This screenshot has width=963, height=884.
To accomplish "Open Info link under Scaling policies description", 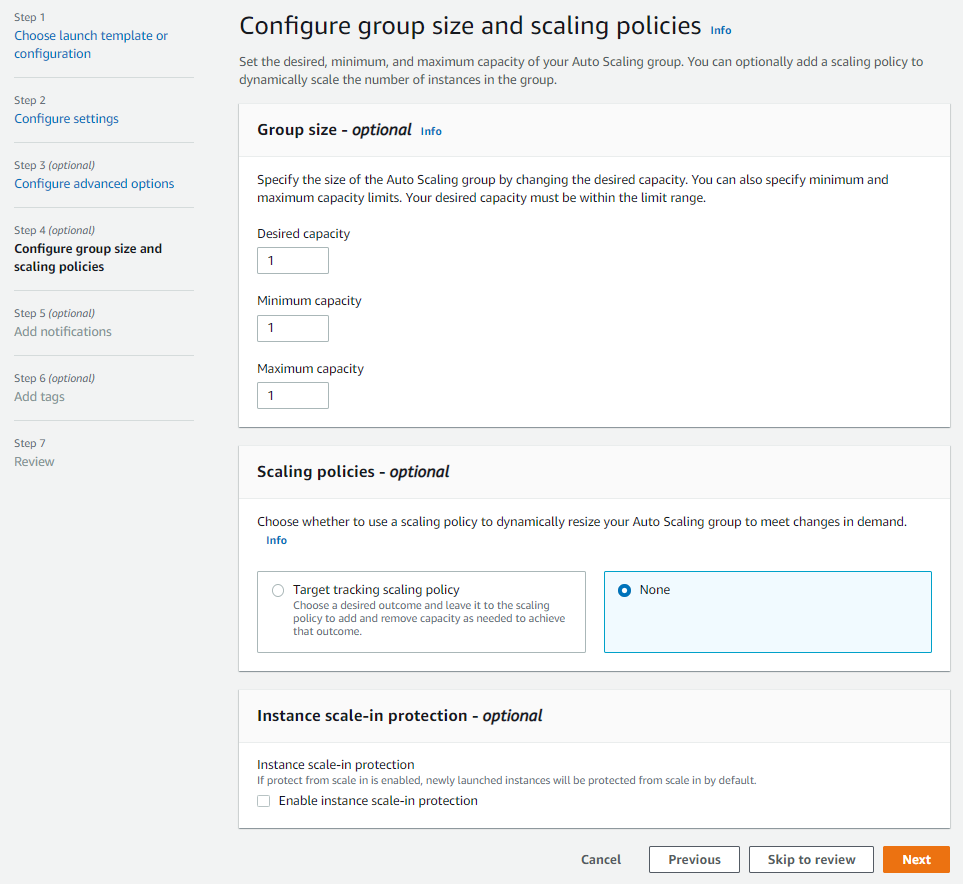I will tap(276, 540).
